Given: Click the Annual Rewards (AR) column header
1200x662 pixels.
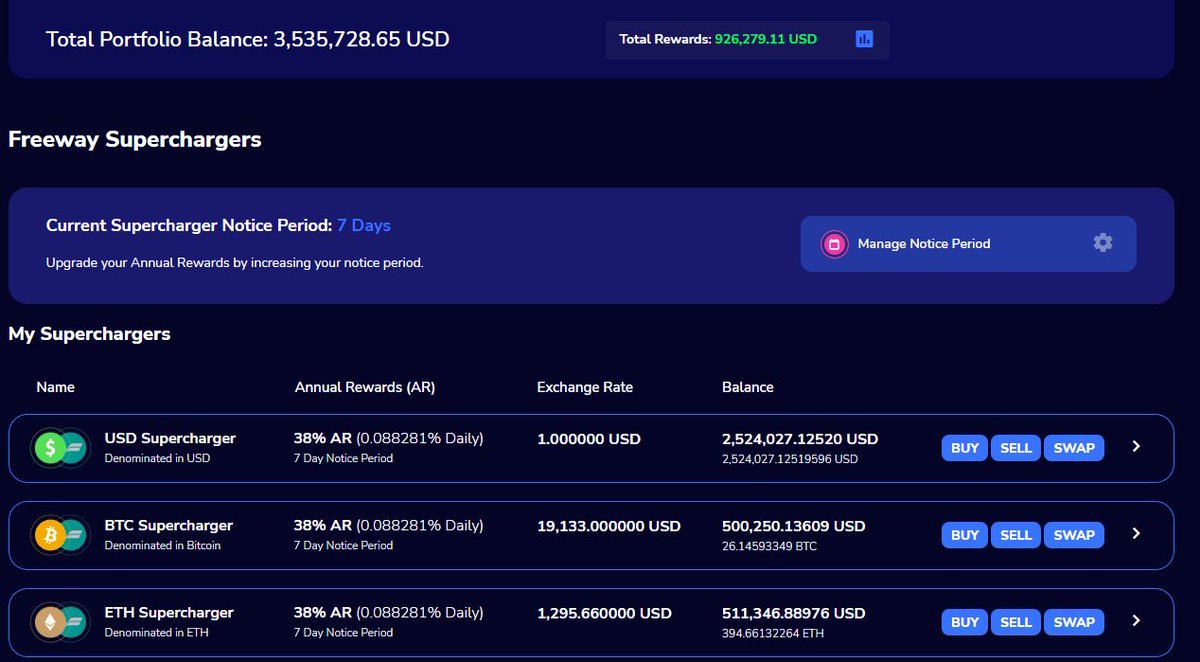Looking at the screenshot, I should 365,387.
